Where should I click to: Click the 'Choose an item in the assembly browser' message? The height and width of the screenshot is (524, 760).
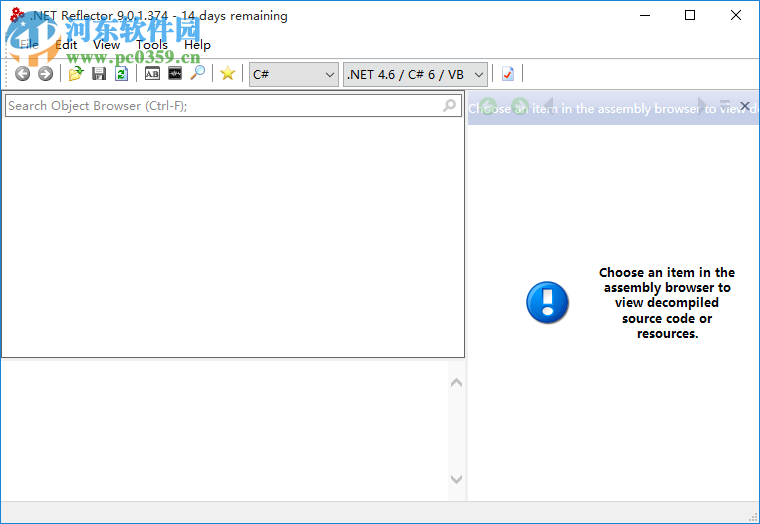(667, 302)
